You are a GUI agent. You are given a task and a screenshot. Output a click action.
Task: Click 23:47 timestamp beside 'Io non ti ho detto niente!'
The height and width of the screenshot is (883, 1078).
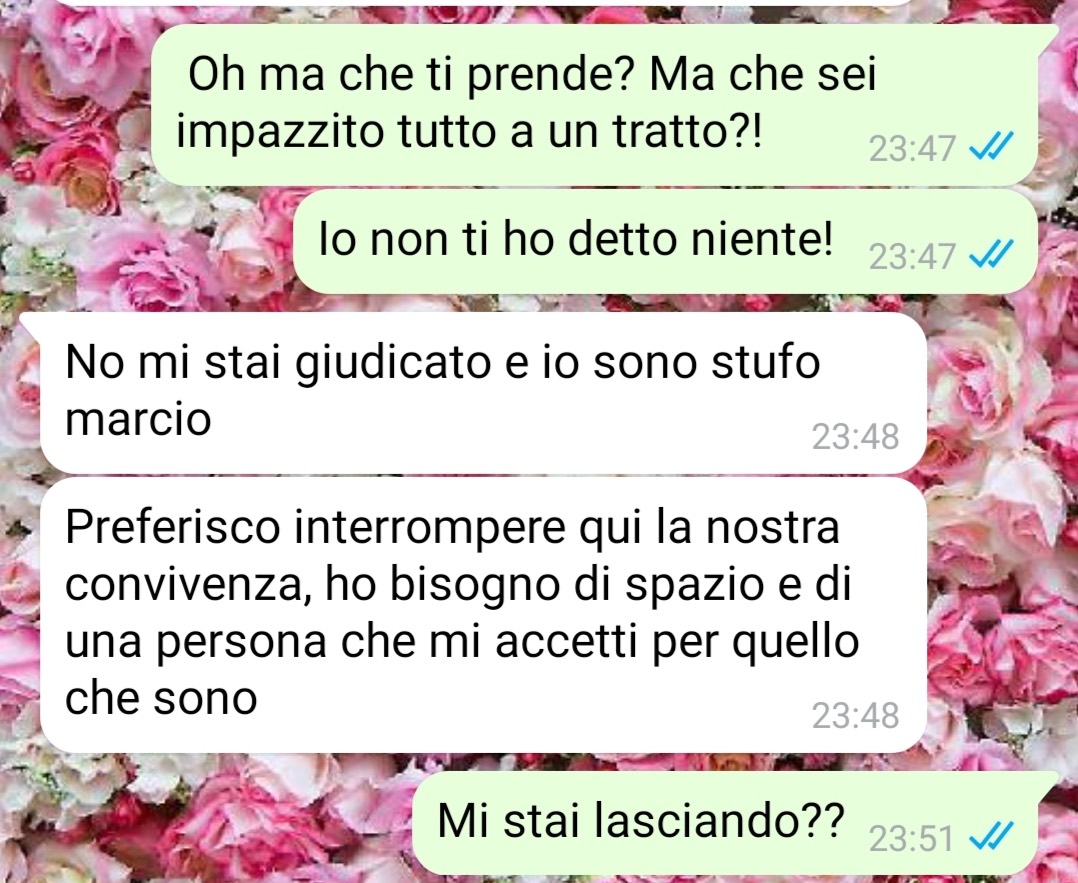pyautogui.click(x=912, y=257)
